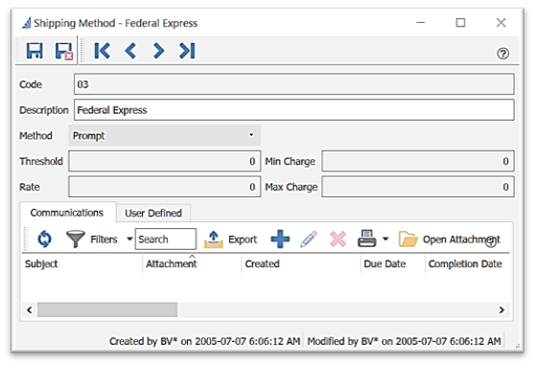
Task: Delete communication with the red X icon
Action: pos(338,239)
